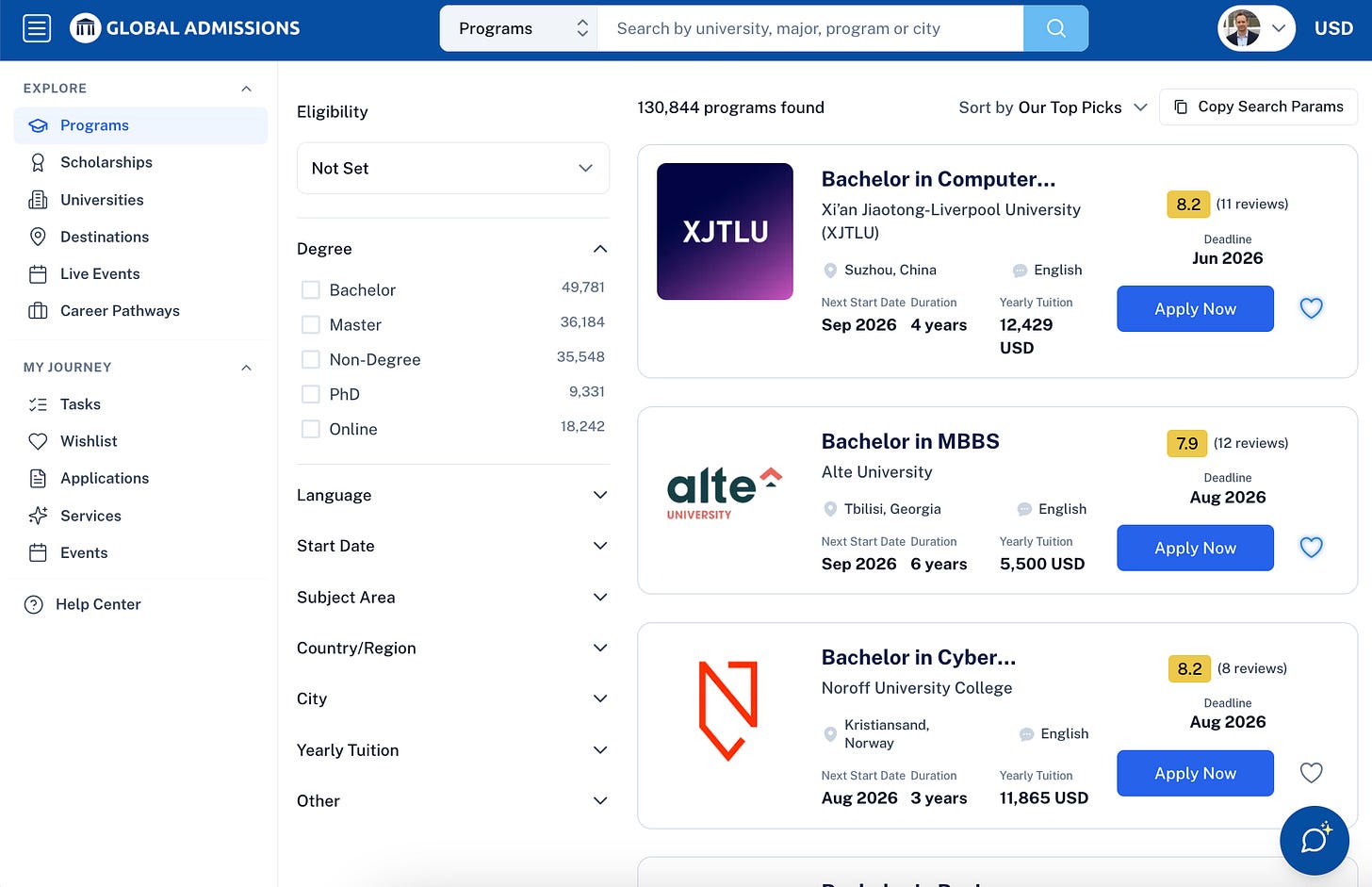Image resolution: width=1372 pixels, height=887 pixels.
Task: Check the PhD degree checkbox
Action: coord(310,394)
